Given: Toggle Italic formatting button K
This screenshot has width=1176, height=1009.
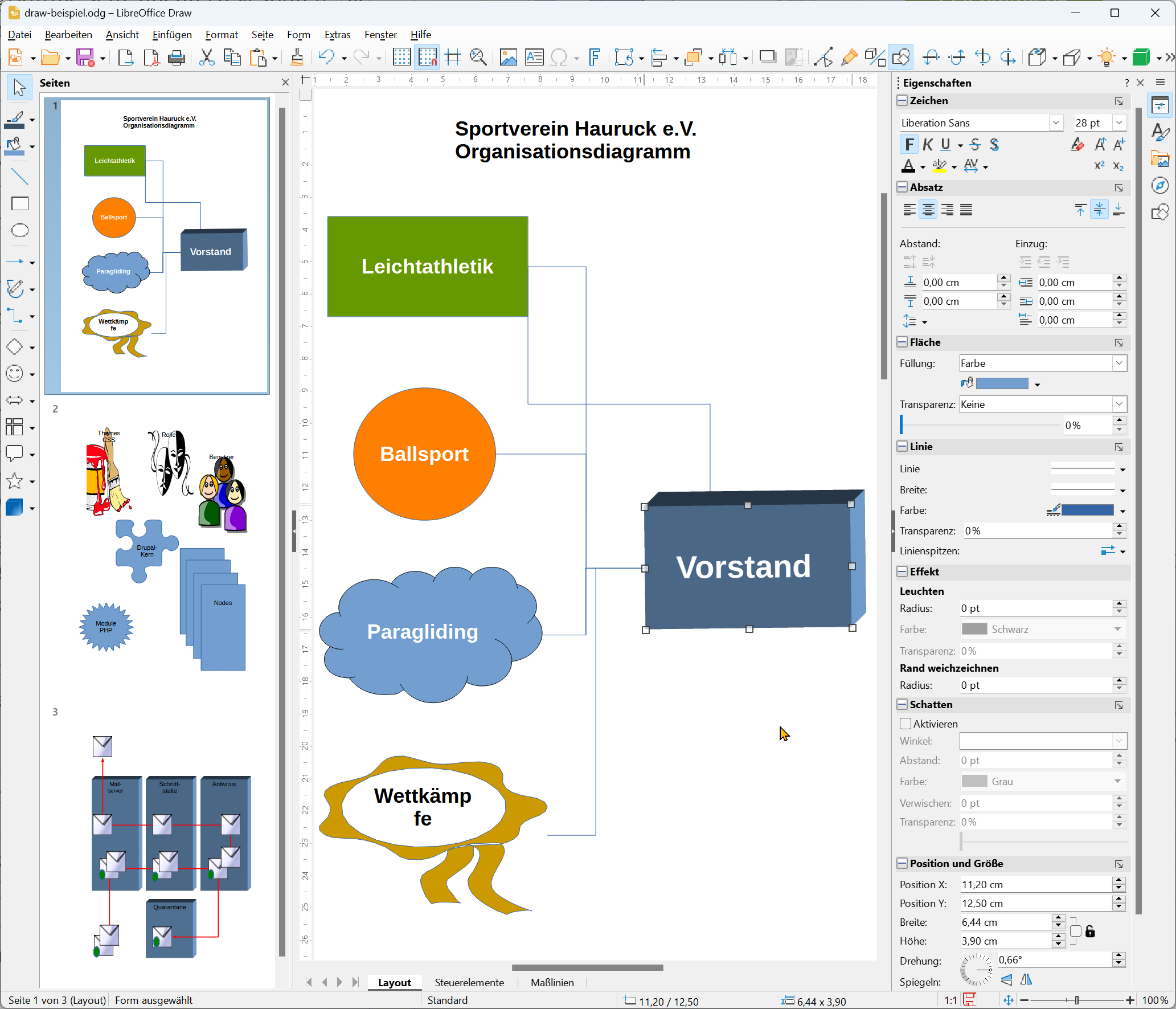Looking at the screenshot, I should coord(928,145).
